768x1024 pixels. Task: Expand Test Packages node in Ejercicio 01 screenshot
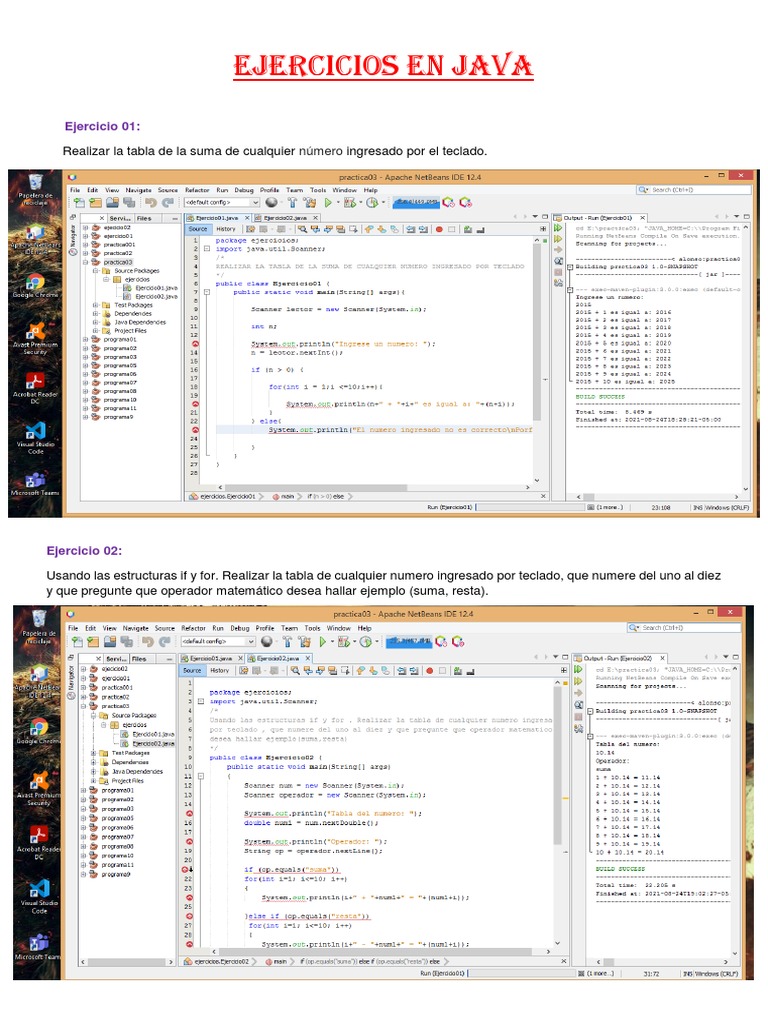[95, 305]
